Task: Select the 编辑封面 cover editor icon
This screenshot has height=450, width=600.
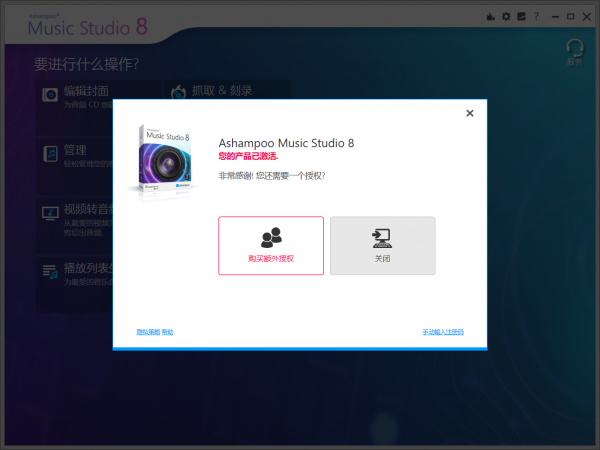Action: click(x=50, y=95)
